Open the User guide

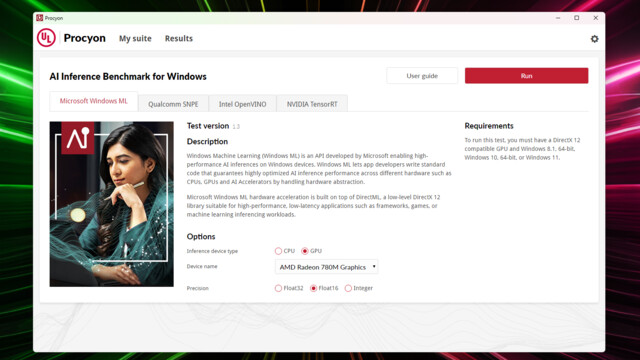click(422, 76)
